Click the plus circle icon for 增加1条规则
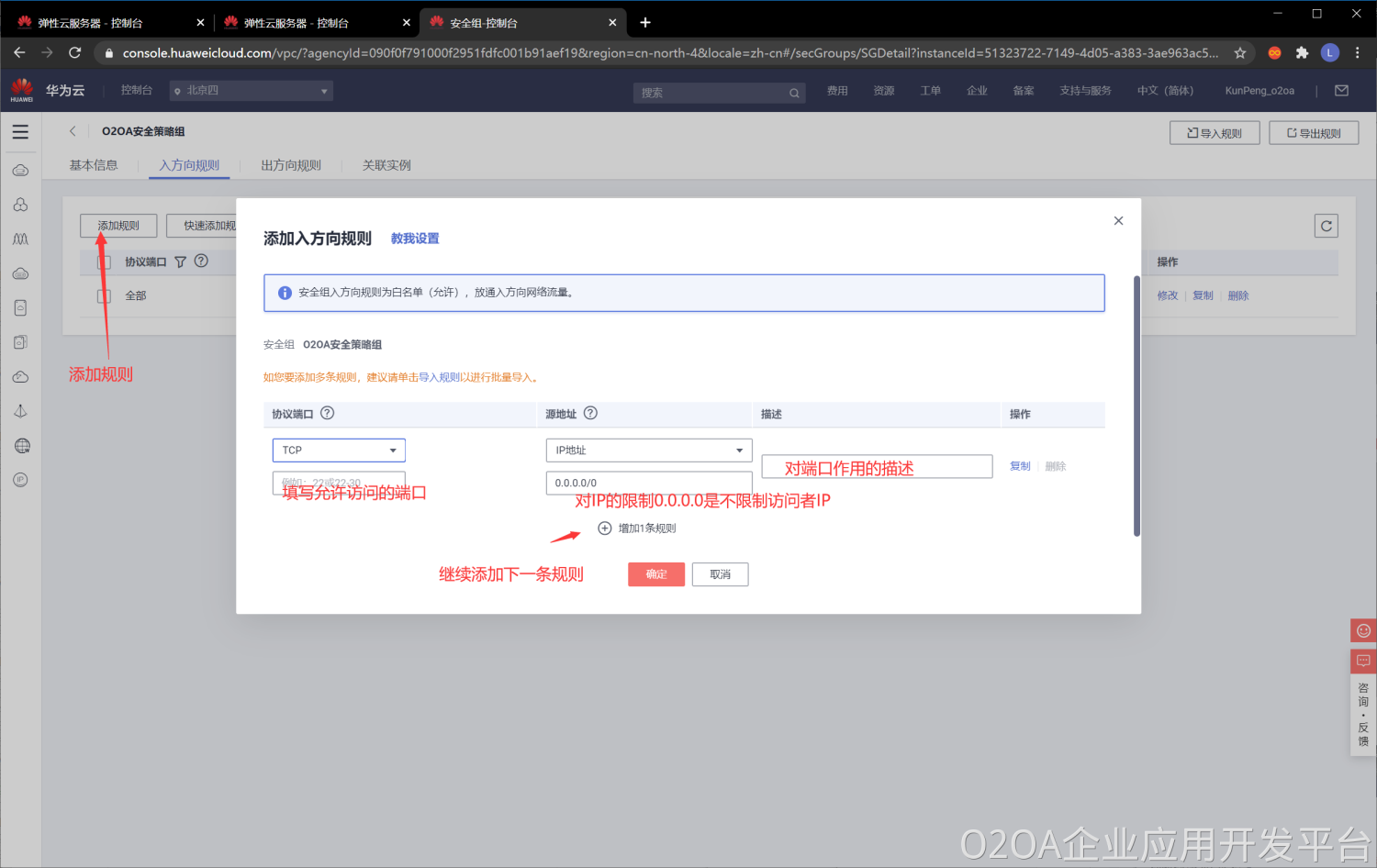The width and height of the screenshot is (1377, 868). tap(605, 528)
